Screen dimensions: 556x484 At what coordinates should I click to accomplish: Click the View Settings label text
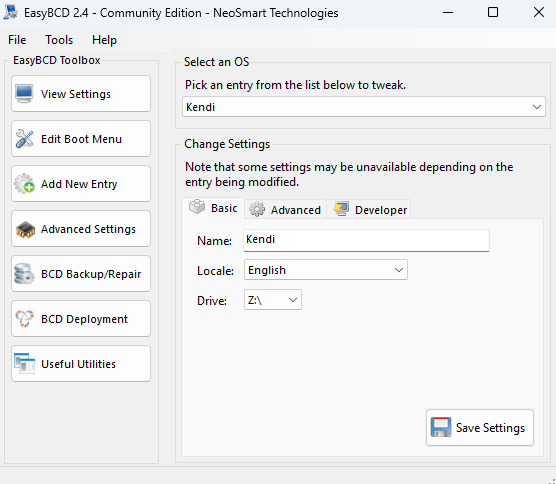coord(76,94)
